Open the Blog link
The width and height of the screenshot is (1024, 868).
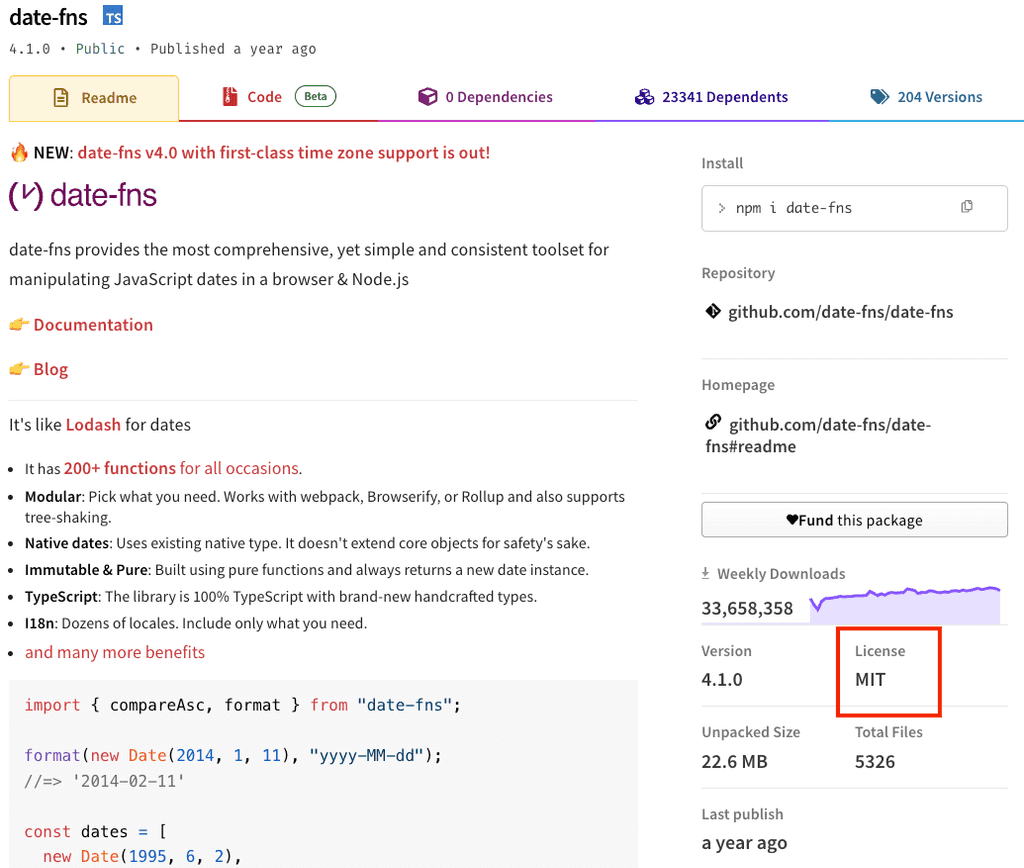tap(51, 369)
